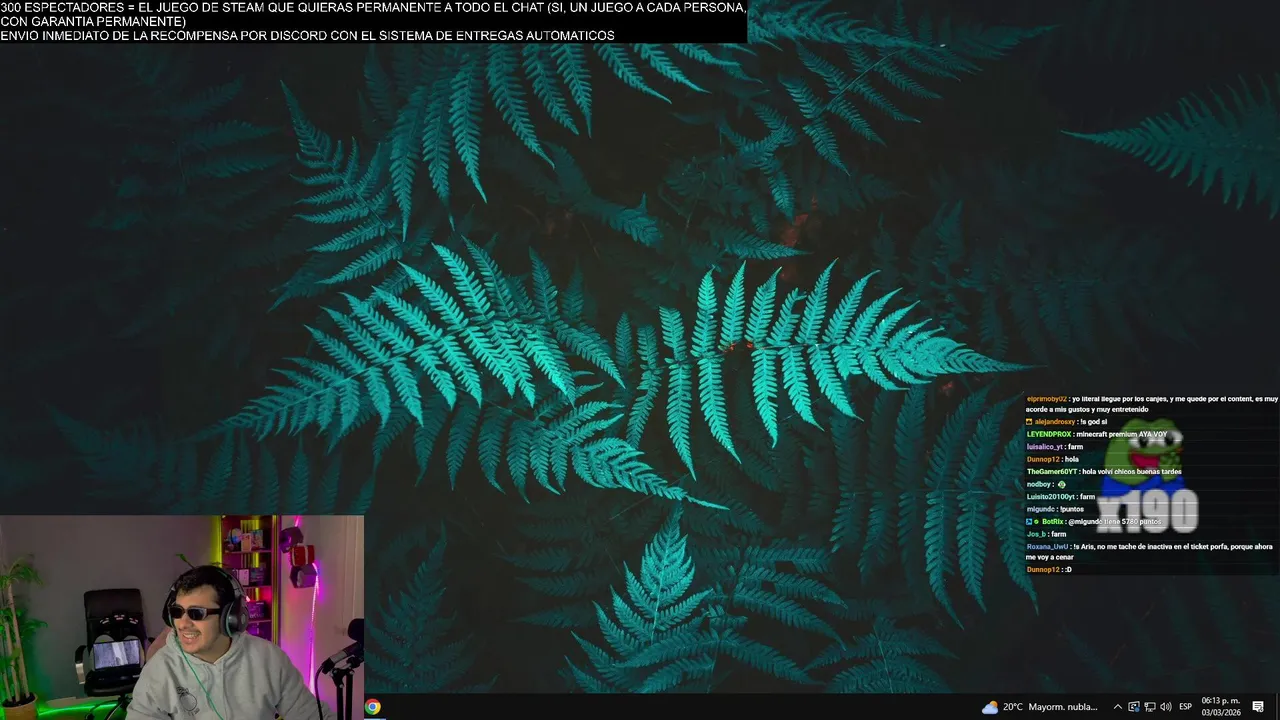Image resolution: width=1280 pixels, height=720 pixels.
Task: Switch input language via ESP indicator
Action: tap(1185, 707)
